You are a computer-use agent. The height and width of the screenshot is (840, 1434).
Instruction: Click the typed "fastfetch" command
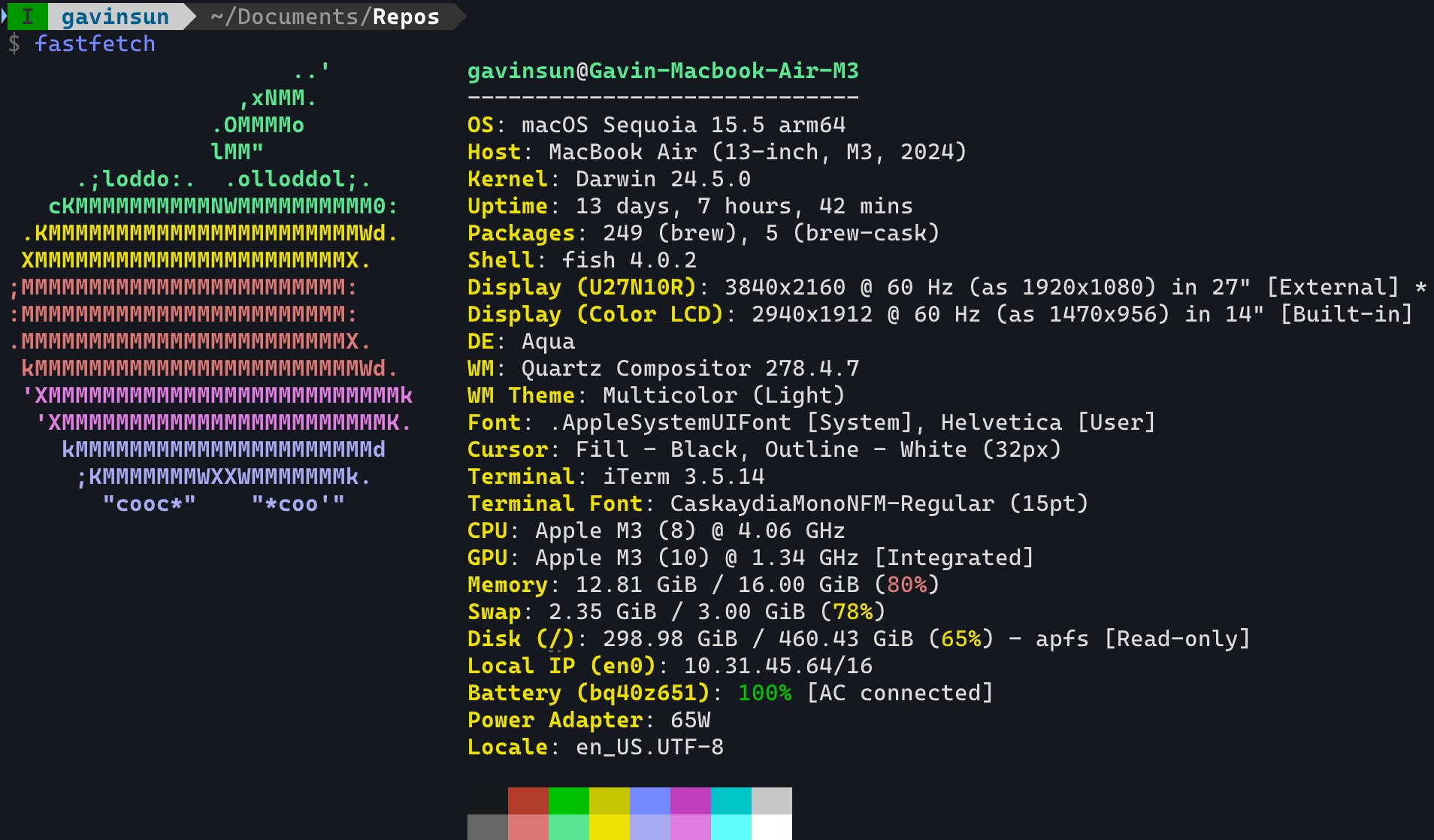click(95, 44)
